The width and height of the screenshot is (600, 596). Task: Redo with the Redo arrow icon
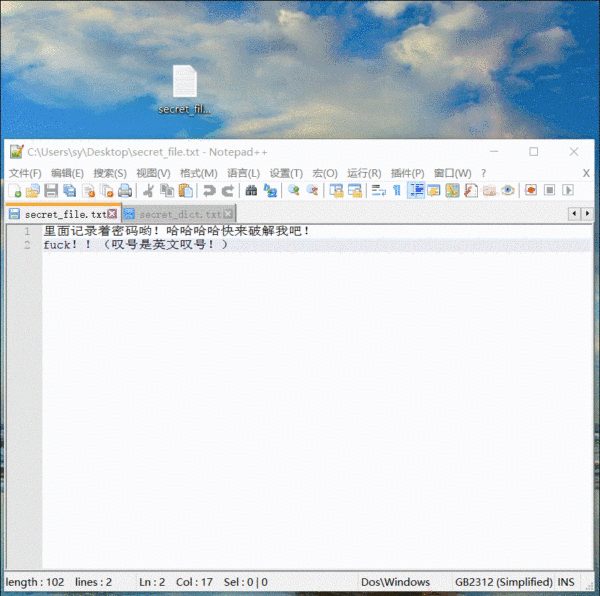coord(228,190)
